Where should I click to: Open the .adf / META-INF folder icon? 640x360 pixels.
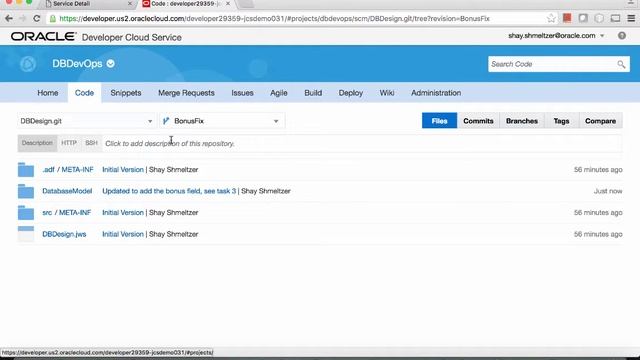[x=26, y=170]
